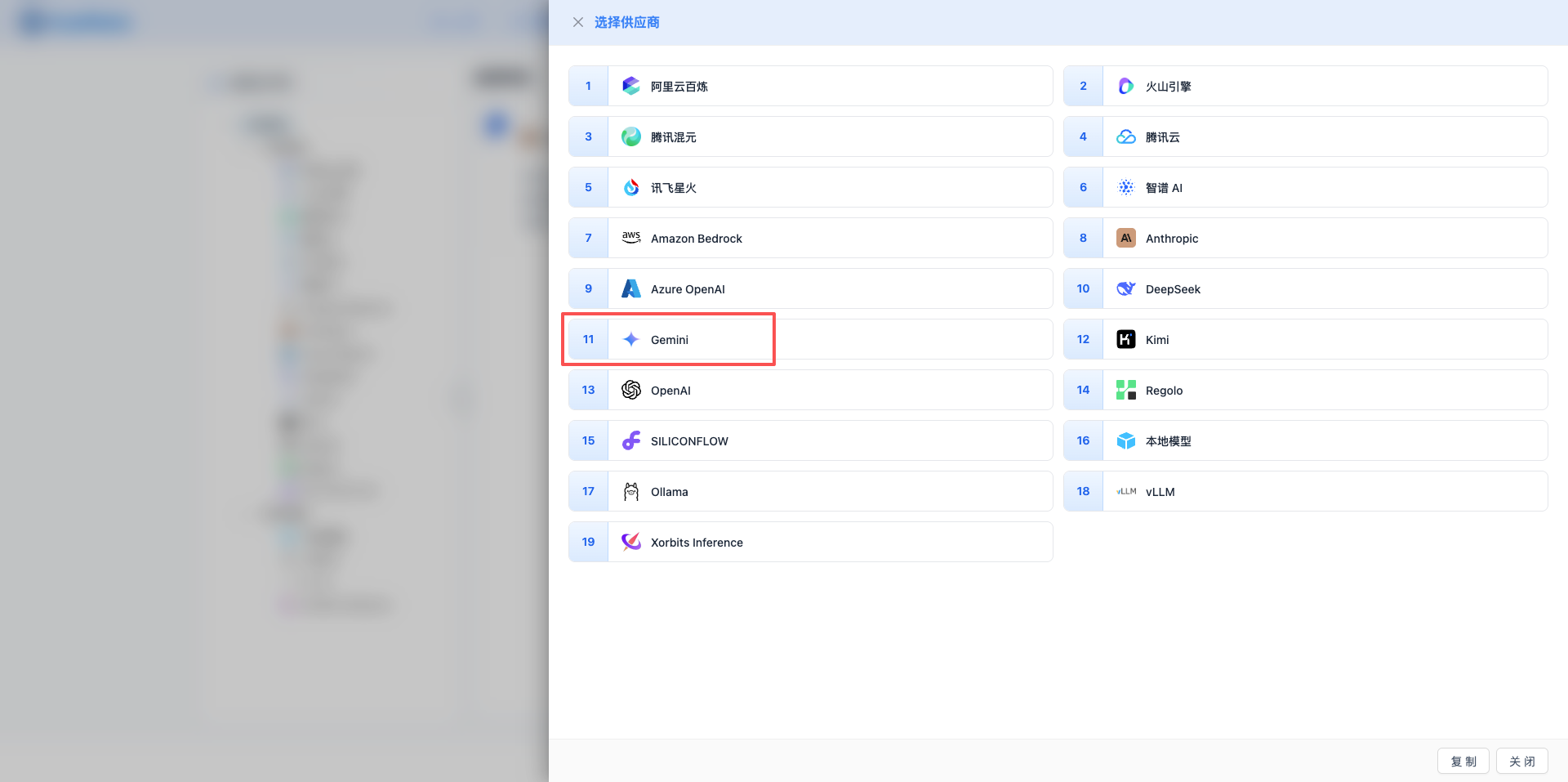Select the Ollama llama icon

coord(630,491)
